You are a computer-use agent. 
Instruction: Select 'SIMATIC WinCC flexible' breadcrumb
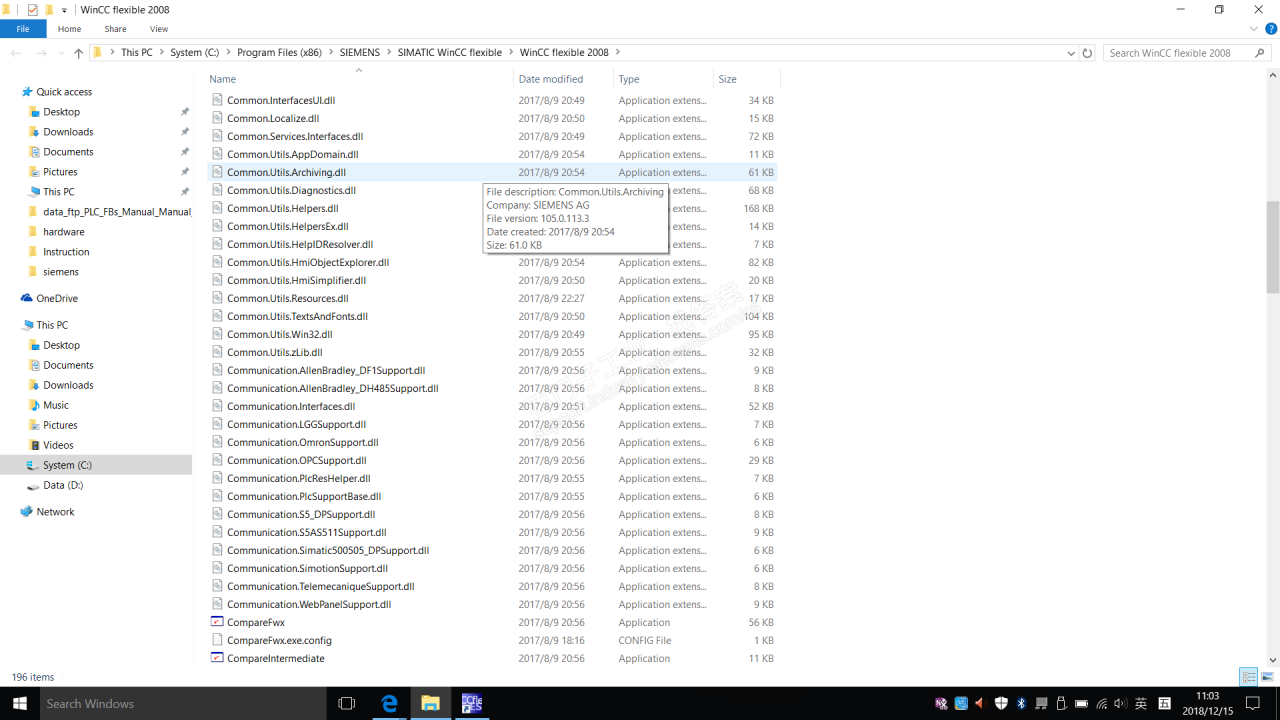pos(449,53)
